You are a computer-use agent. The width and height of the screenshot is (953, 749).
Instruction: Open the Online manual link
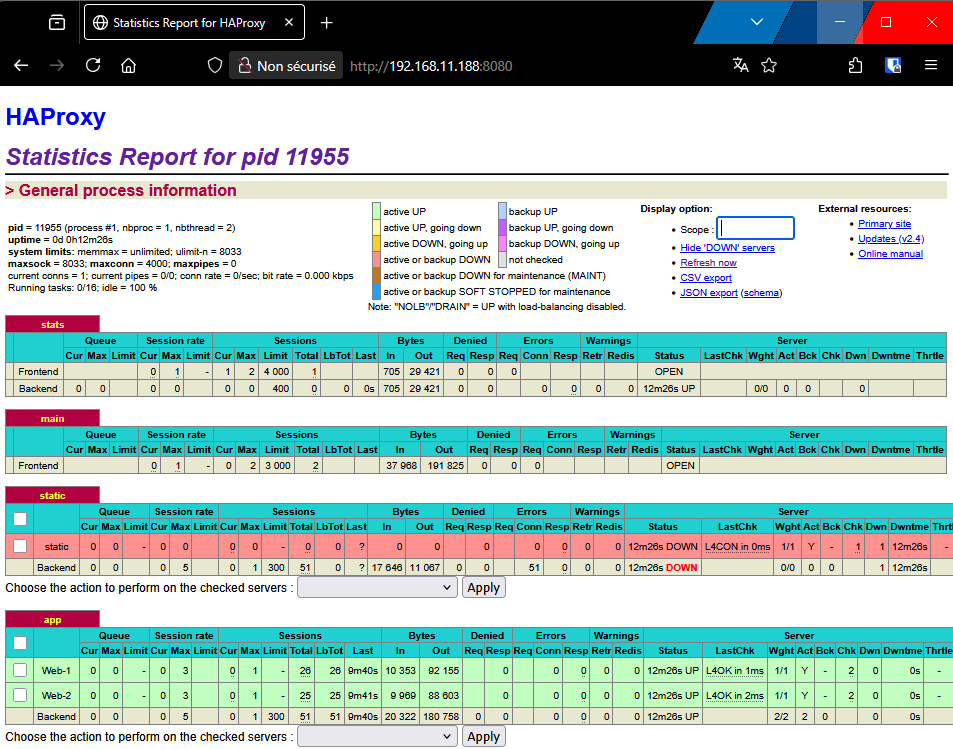pos(890,254)
